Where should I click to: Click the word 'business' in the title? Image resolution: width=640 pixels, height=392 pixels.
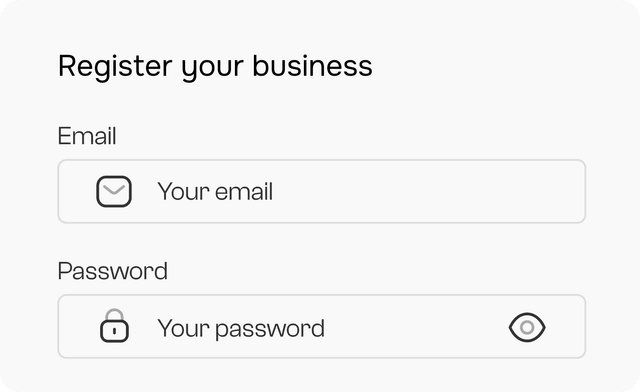[x=312, y=65]
